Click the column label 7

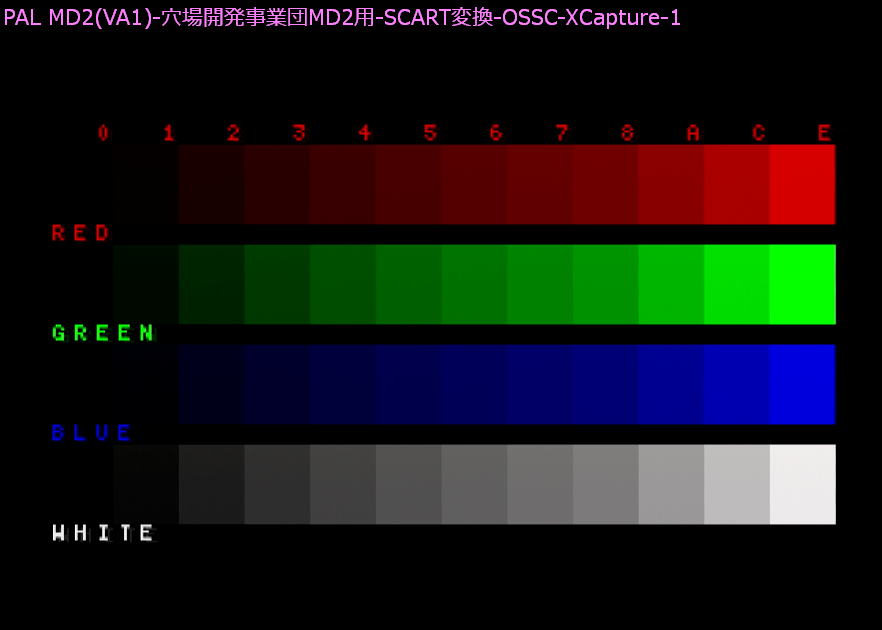[562, 133]
